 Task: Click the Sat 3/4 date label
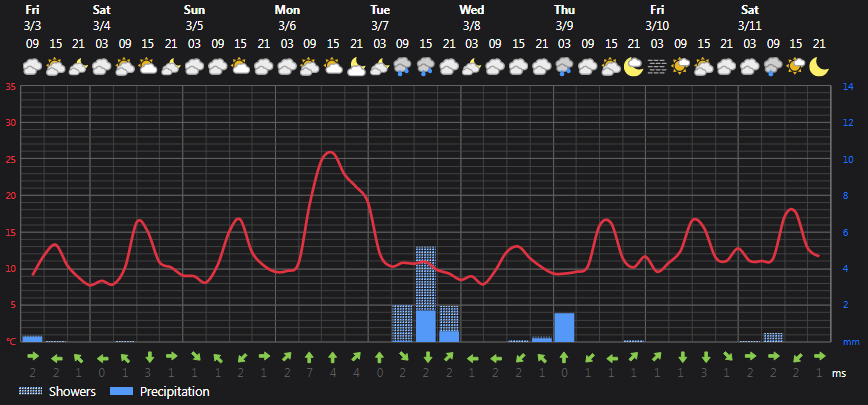(x=101, y=25)
